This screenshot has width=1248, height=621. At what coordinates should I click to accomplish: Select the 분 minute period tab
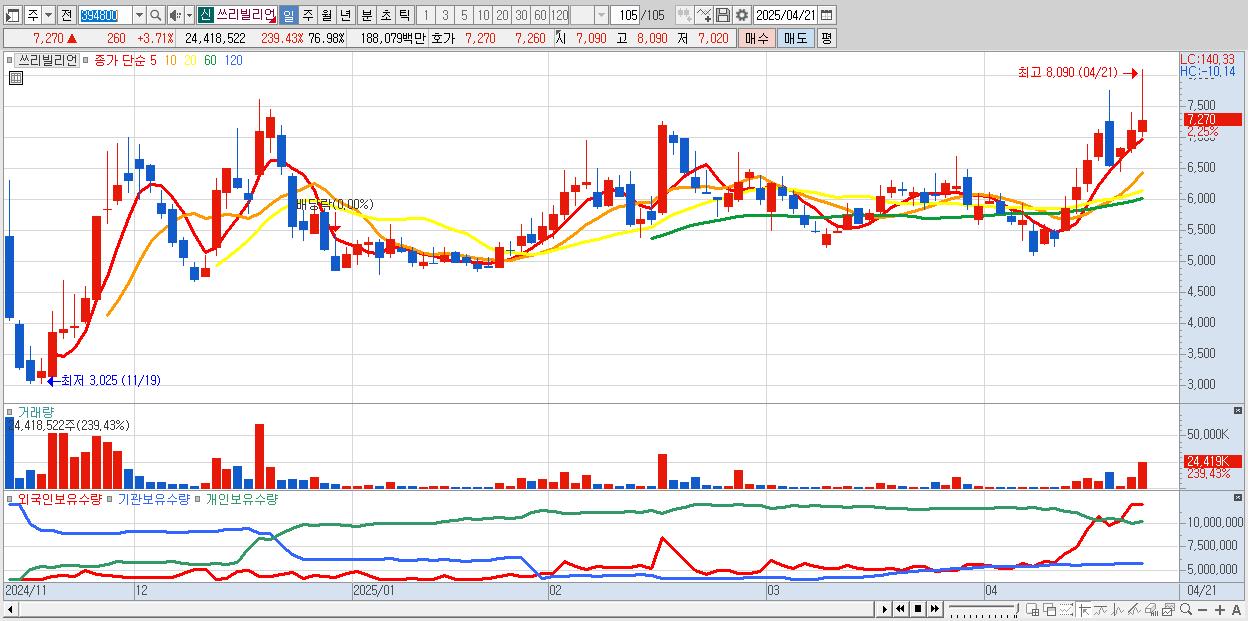tap(366, 15)
